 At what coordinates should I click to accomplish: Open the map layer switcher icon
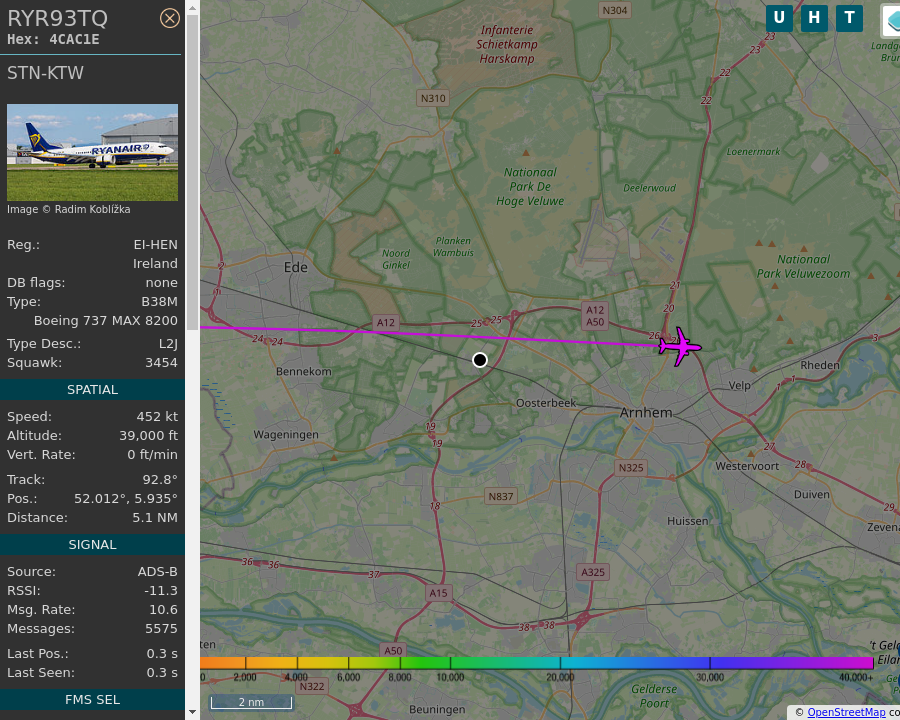click(891, 21)
